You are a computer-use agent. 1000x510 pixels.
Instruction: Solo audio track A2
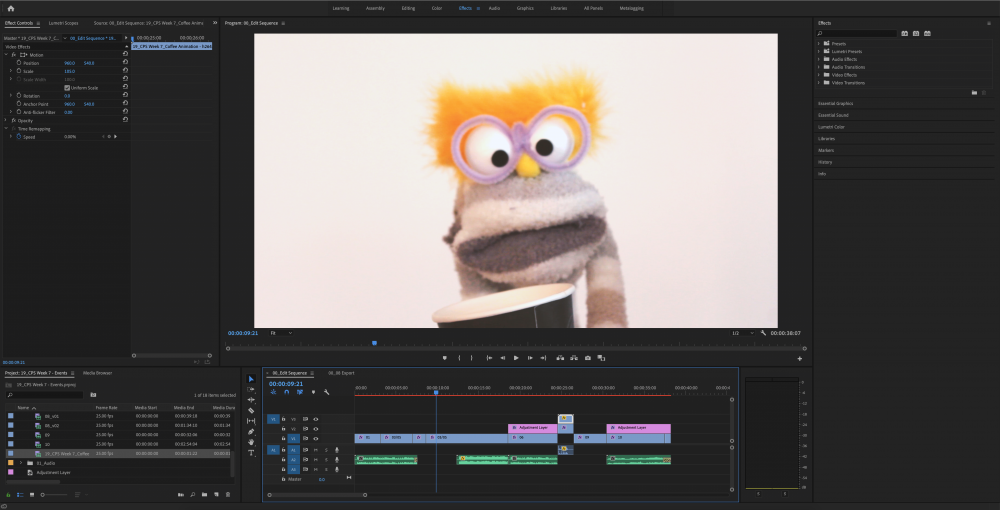click(x=326, y=460)
